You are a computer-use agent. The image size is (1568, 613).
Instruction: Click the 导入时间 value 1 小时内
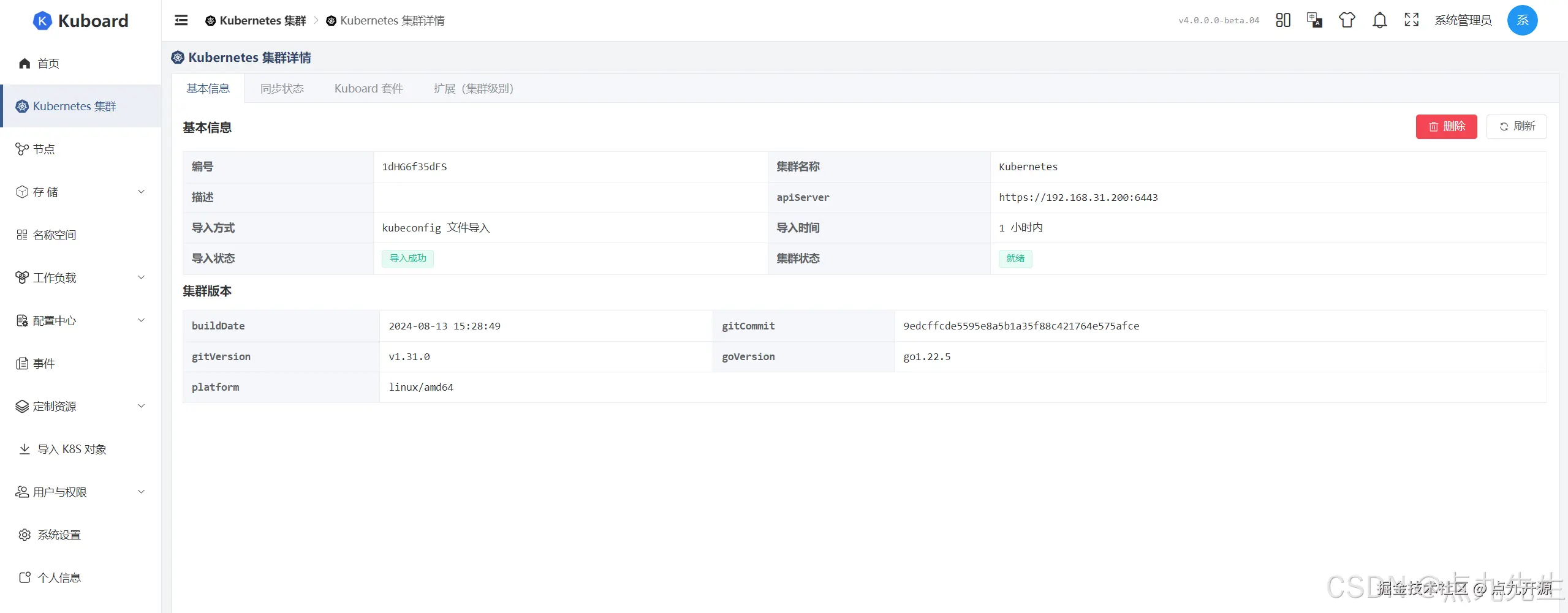[x=1021, y=228]
